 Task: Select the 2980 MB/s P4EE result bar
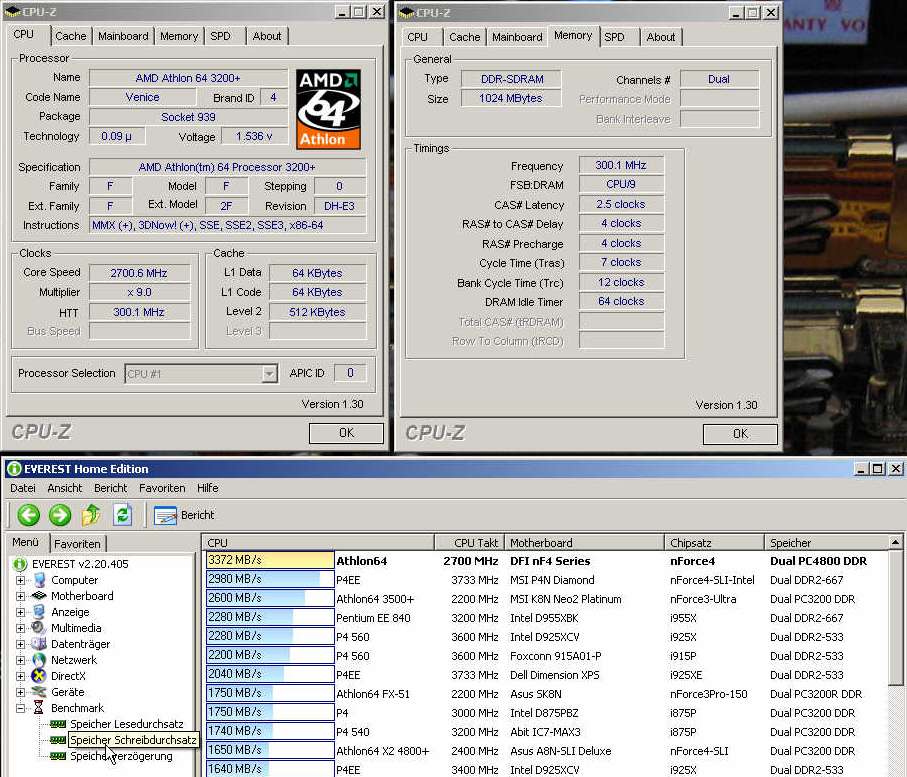click(270, 579)
